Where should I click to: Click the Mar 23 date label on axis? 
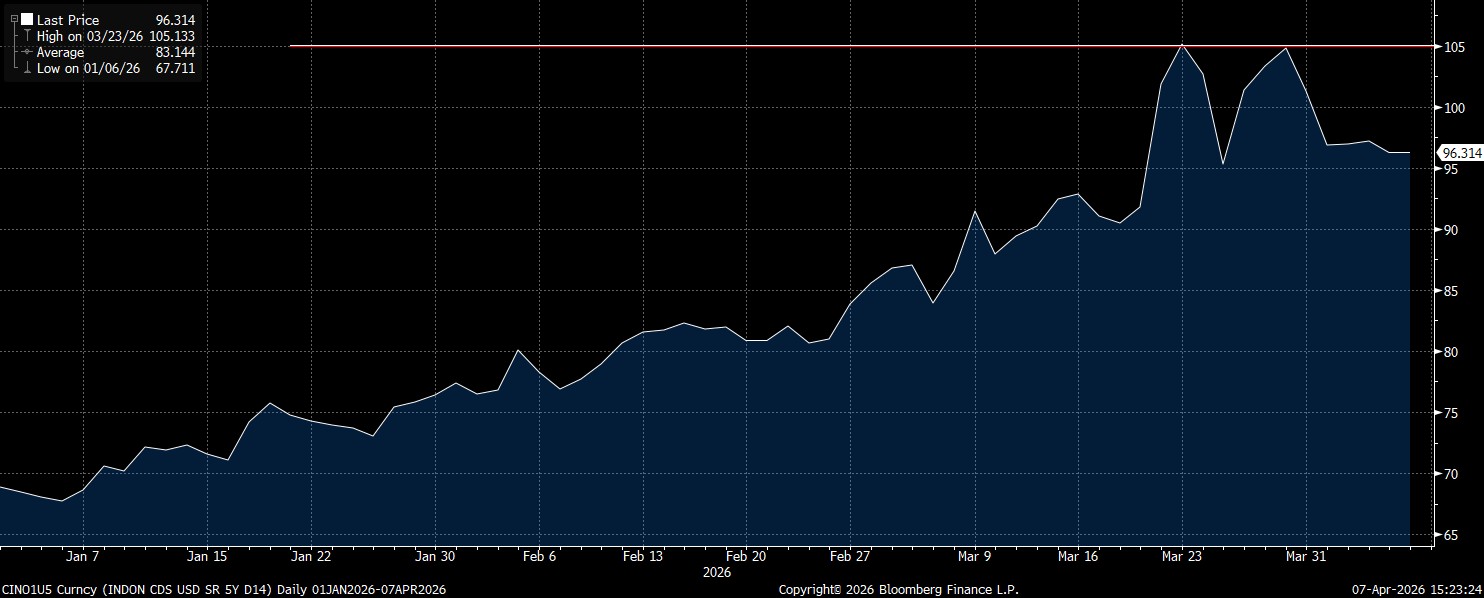point(1181,556)
